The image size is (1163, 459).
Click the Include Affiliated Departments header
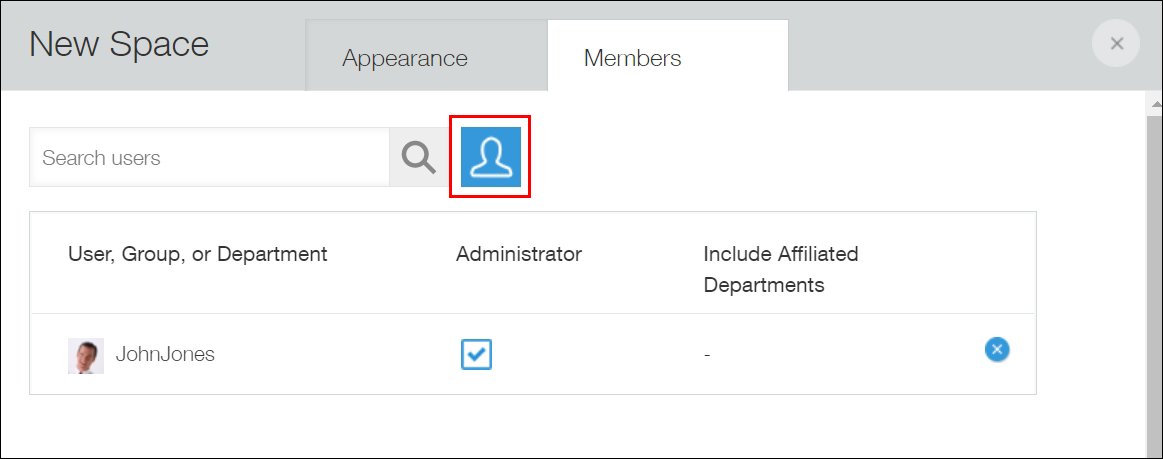(x=780, y=269)
